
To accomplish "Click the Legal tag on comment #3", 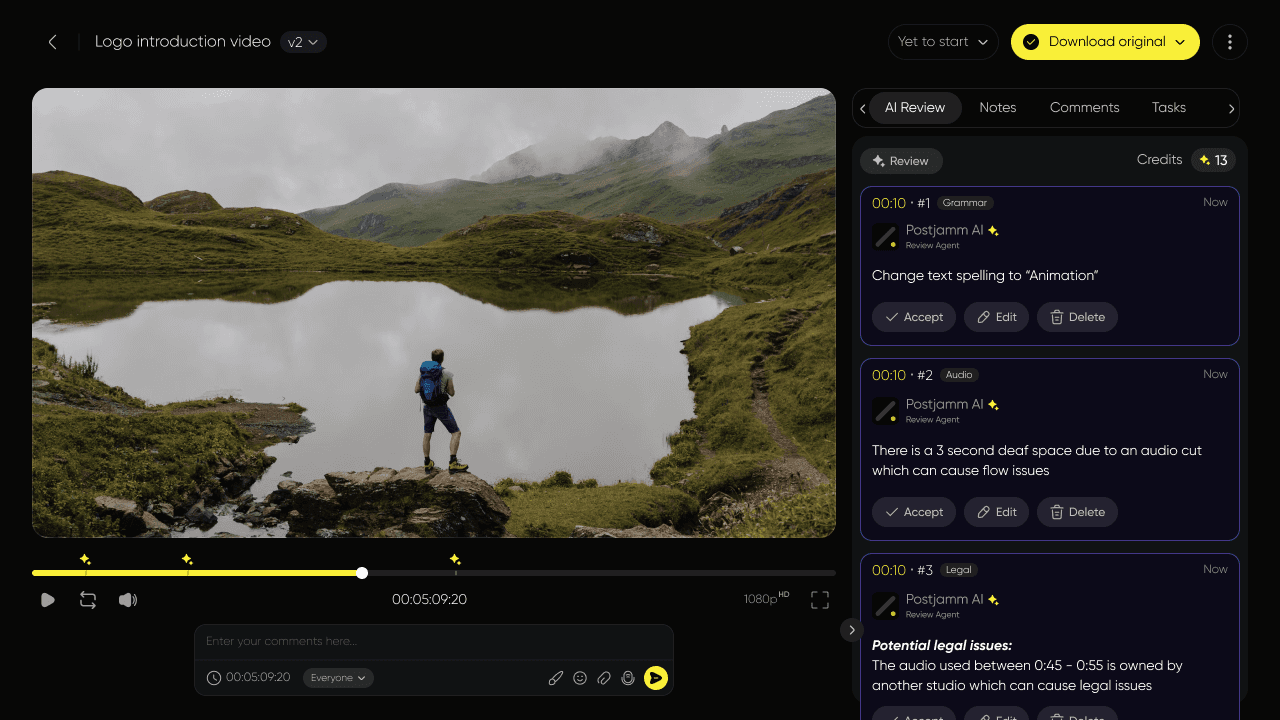I will click(x=958, y=570).
